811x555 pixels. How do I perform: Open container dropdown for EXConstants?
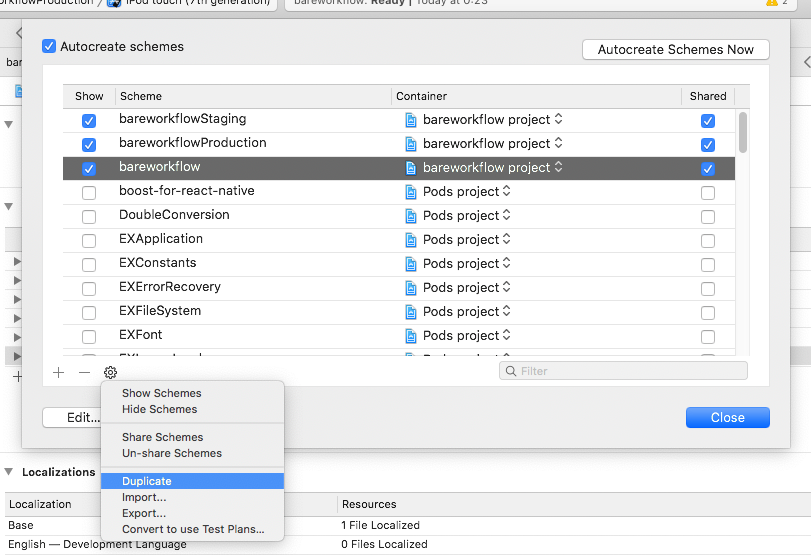[x=507, y=263]
